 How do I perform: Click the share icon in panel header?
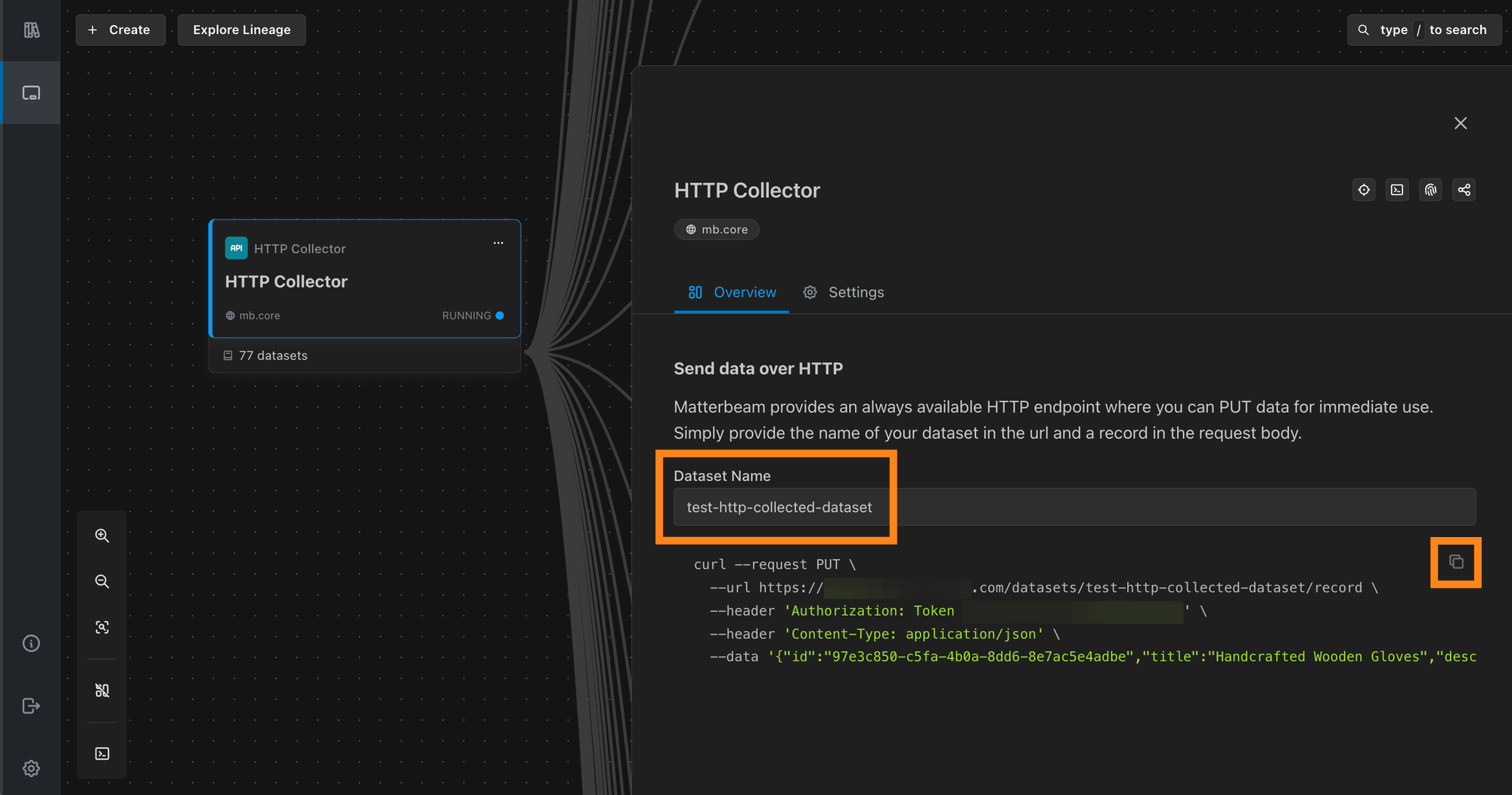point(1464,190)
